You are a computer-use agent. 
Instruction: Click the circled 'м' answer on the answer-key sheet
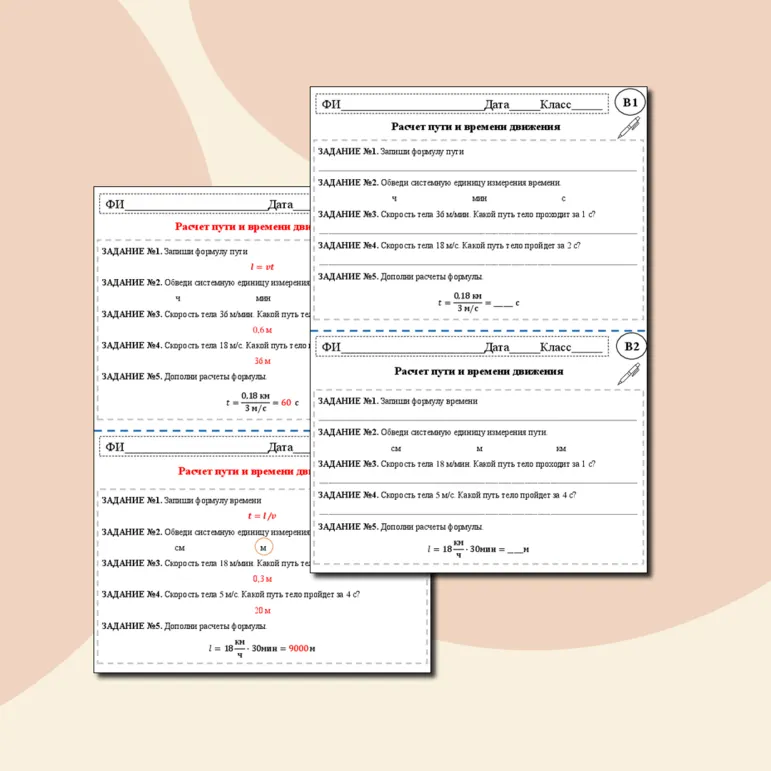pos(264,547)
